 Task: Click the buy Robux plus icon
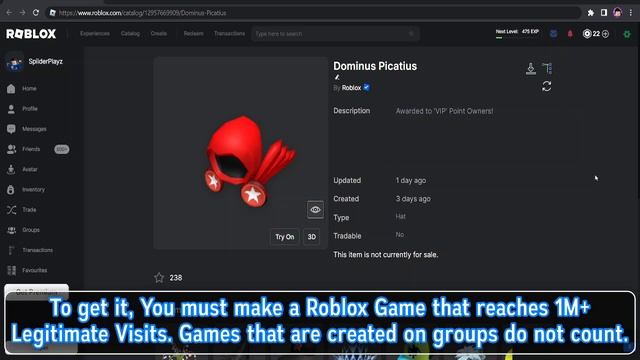pyautogui.click(x=606, y=34)
